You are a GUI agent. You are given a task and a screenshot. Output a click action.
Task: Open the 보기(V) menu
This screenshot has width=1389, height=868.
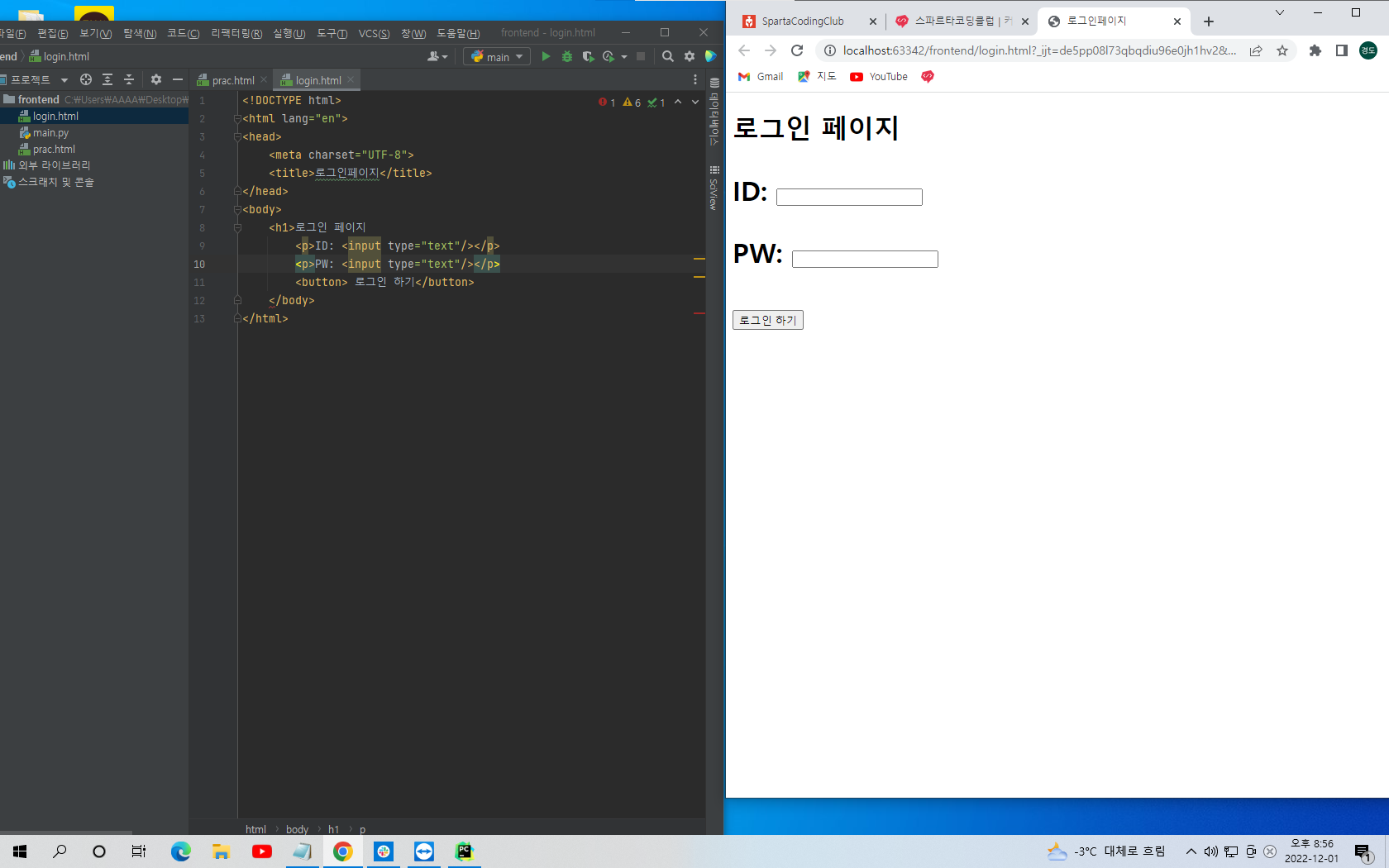(96, 33)
